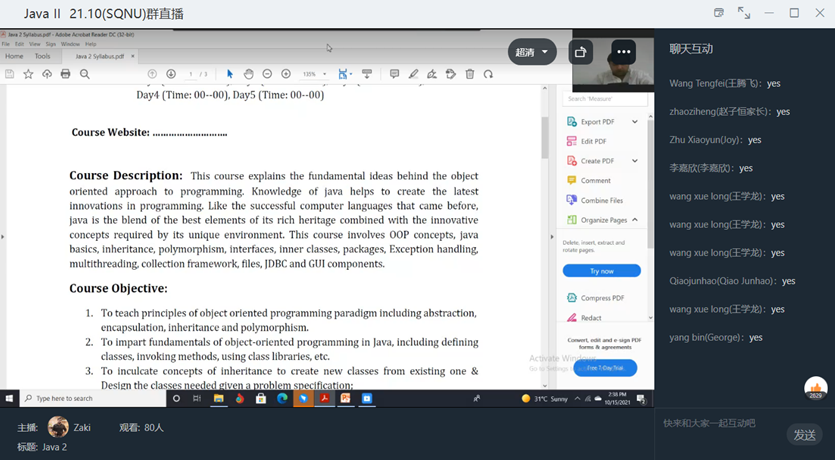The height and width of the screenshot is (460, 835).
Task: Select the Hand pan tool
Action: (248, 74)
